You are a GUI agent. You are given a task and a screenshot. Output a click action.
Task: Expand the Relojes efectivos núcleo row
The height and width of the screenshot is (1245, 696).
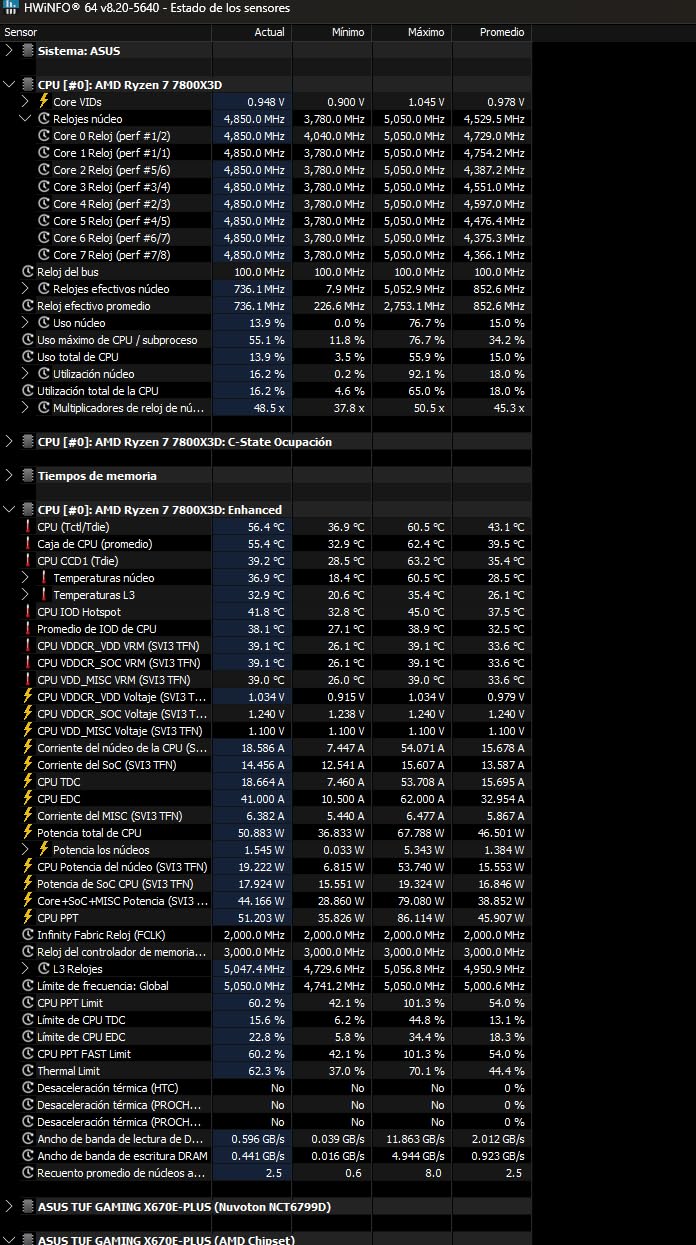pyautogui.click(x=26, y=288)
